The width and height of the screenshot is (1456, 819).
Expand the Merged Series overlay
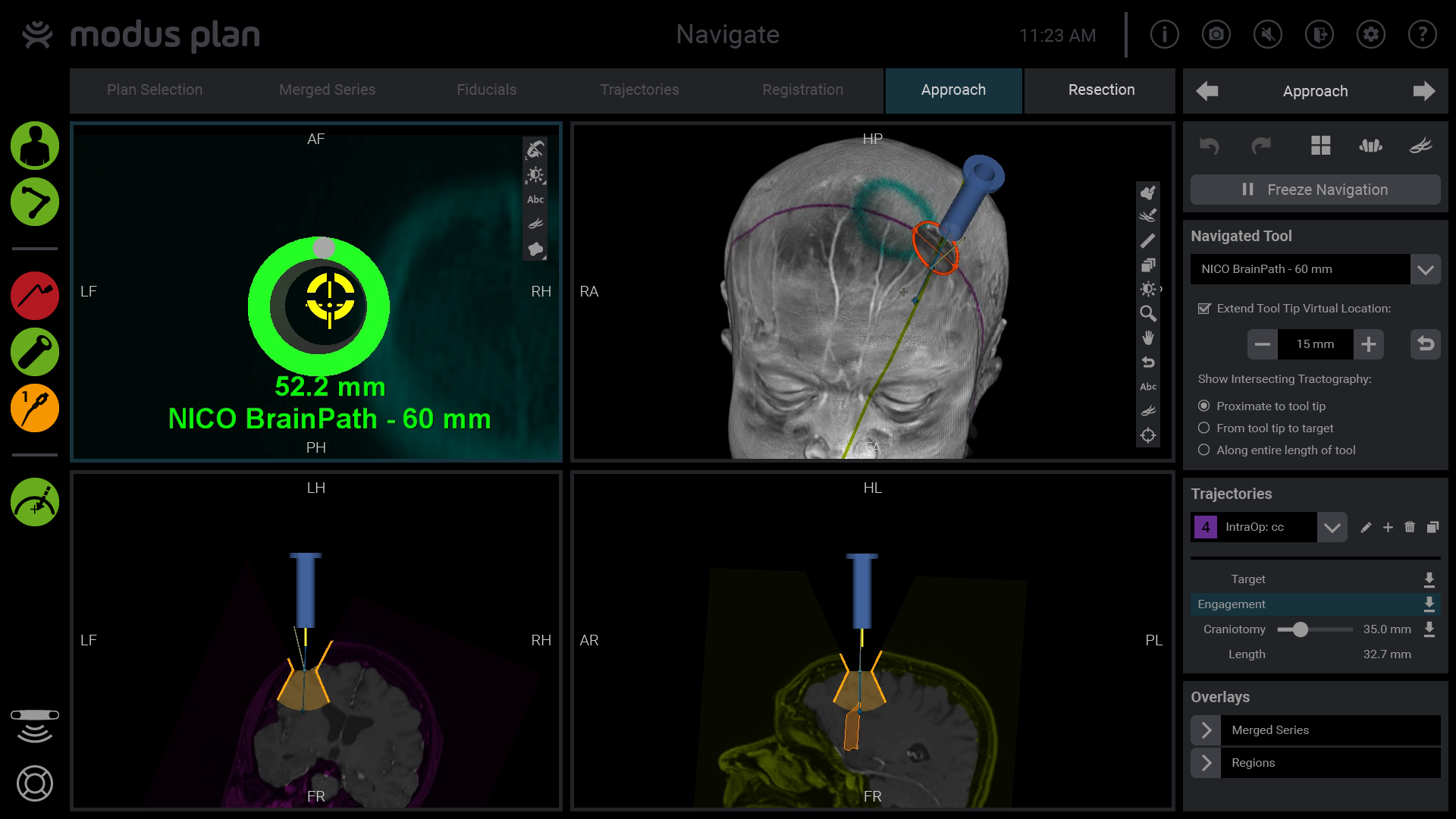[x=1206, y=730]
